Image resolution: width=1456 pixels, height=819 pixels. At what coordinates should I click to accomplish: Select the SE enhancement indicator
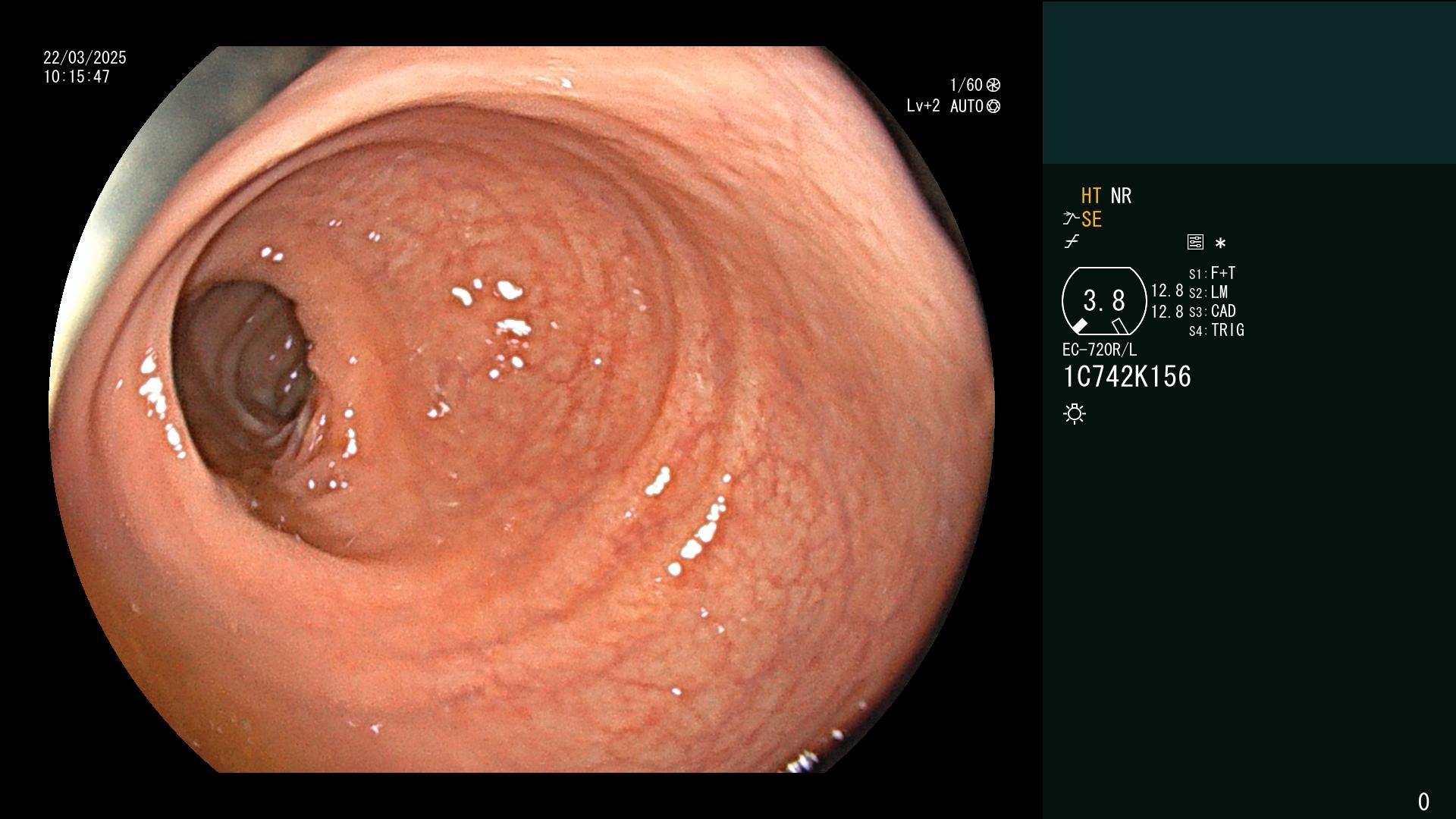tap(1091, 220)
